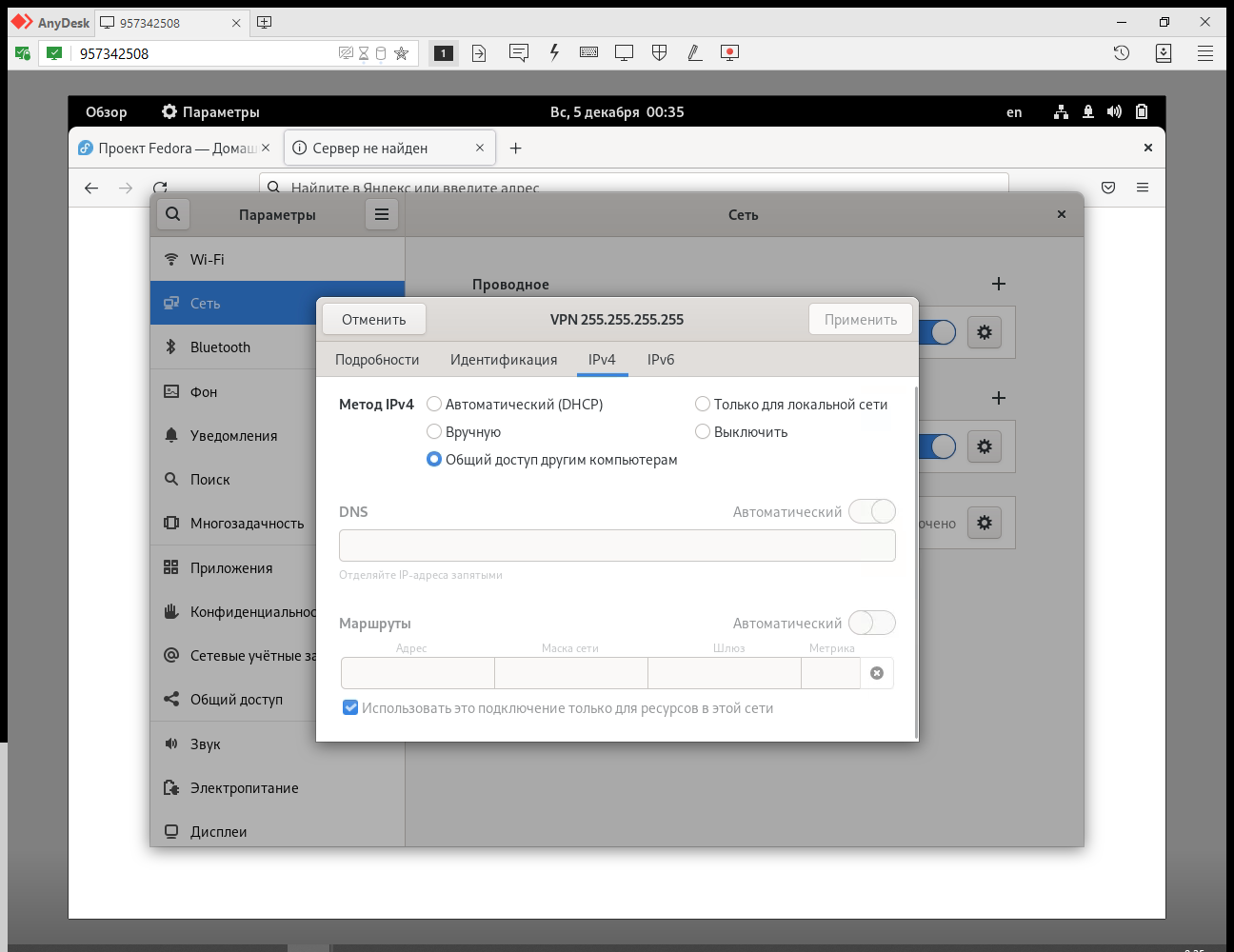Open Settings window hamburger menu
Image resolution: width=1234 pixels, height=952 pixels.
pos(382,214)
